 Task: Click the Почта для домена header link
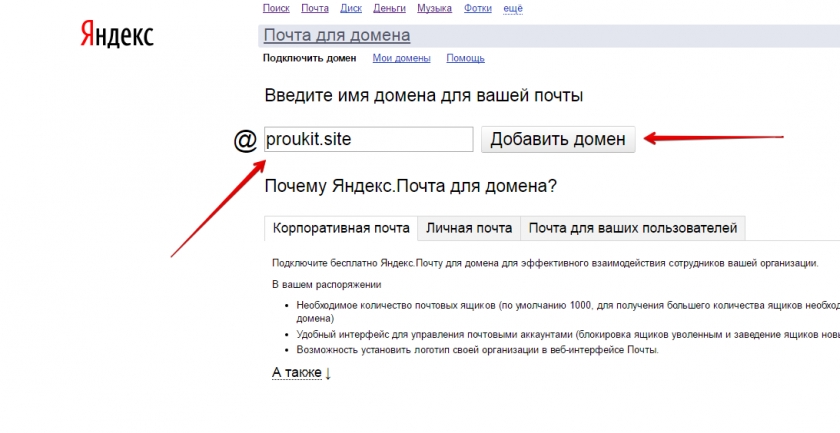336,36
